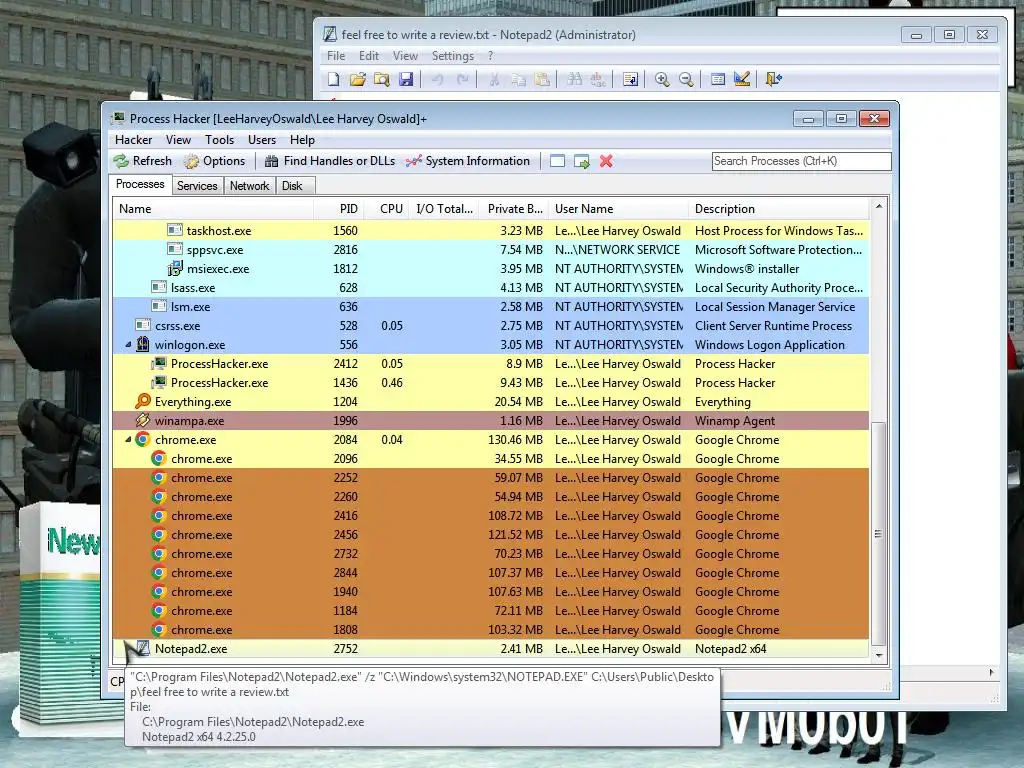Select the taskhost.exe process row
Screen dimensions: 1024x768
pos(490,231)
